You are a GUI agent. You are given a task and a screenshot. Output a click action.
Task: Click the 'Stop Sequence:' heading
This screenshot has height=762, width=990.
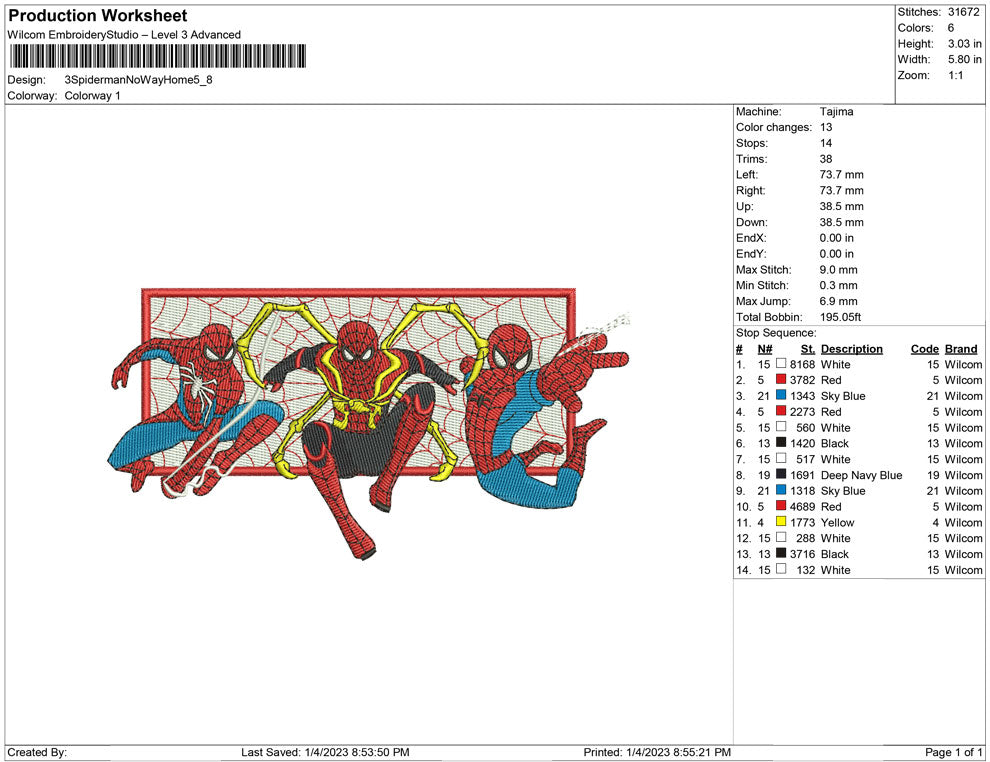click(x=776, y=333)
